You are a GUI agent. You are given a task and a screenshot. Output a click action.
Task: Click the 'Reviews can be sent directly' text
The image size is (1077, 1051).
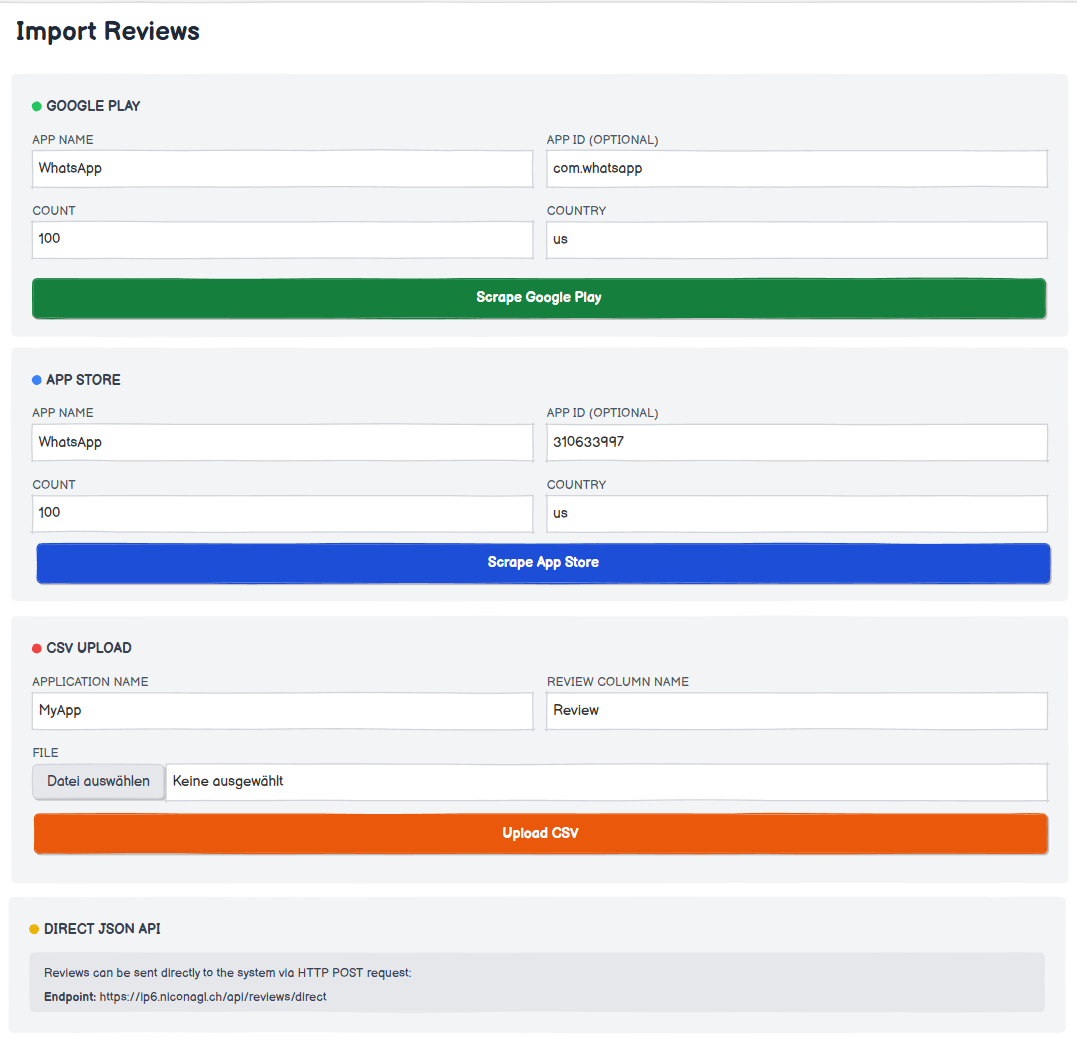[227, 973]
